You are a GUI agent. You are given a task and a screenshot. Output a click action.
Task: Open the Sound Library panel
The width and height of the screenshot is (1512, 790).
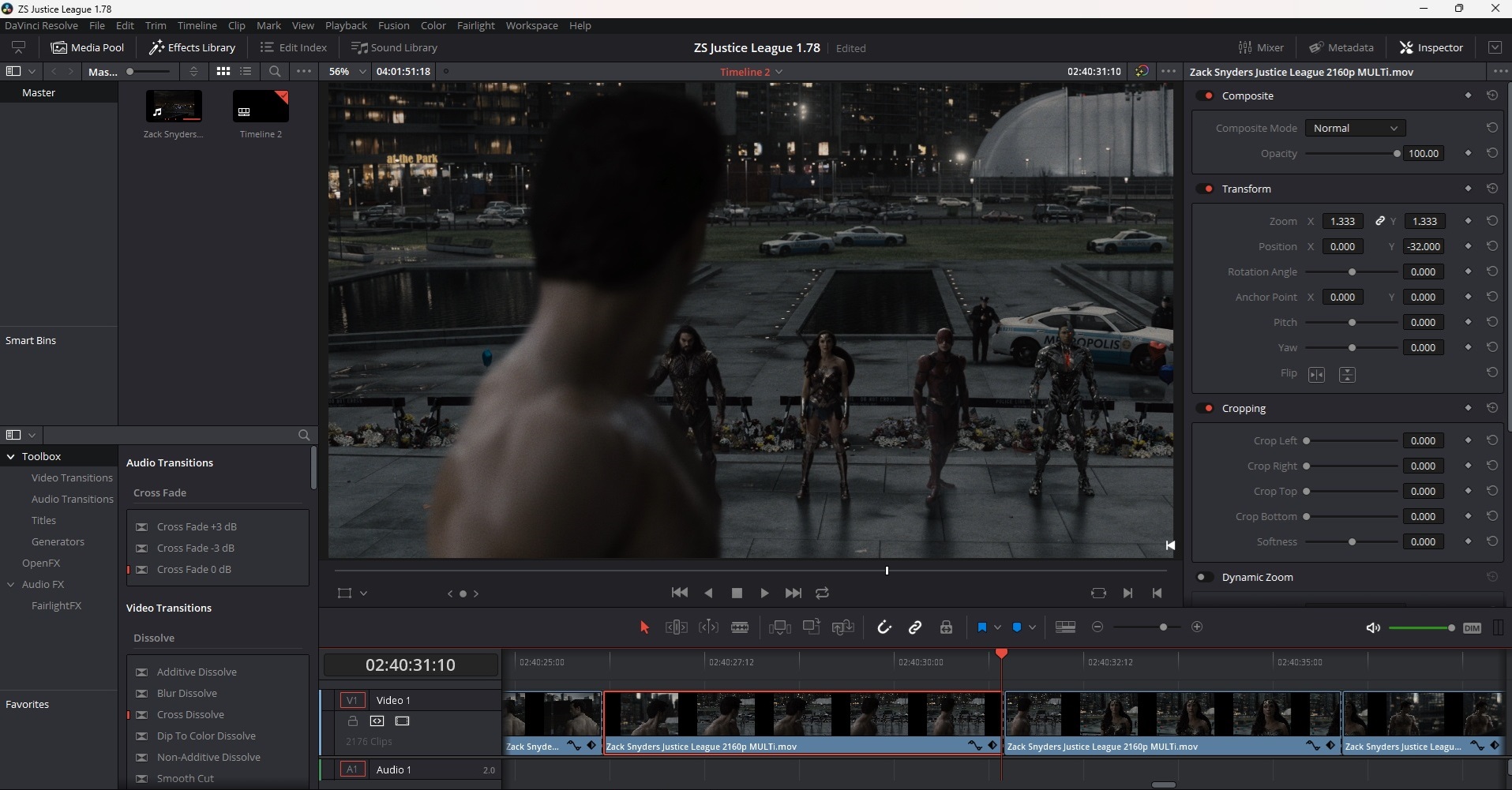pyautogui.click(x=394, y=47)
